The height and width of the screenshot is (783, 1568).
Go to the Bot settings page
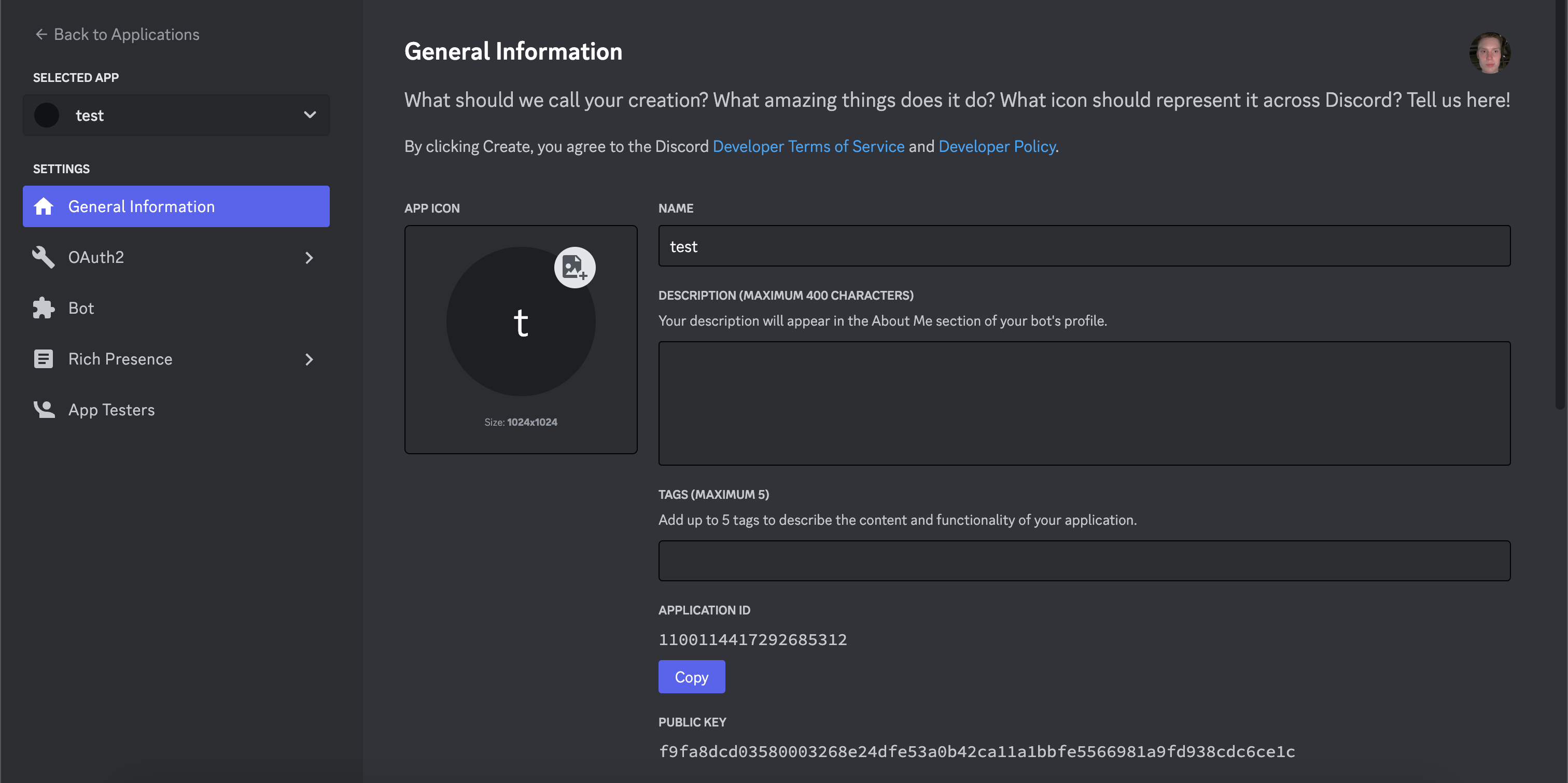pyautogui.click(x=176, y=308)
